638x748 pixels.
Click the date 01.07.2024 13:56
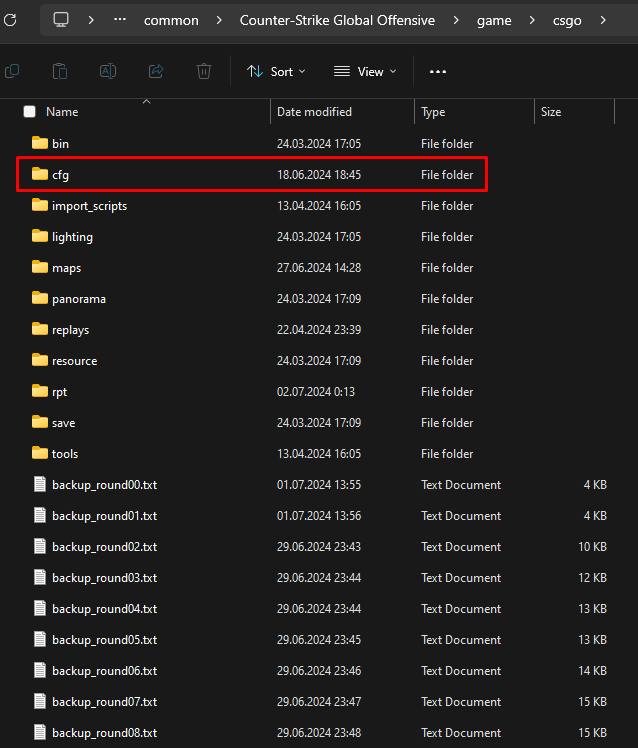pyautogui.click(x=319, y=516)
